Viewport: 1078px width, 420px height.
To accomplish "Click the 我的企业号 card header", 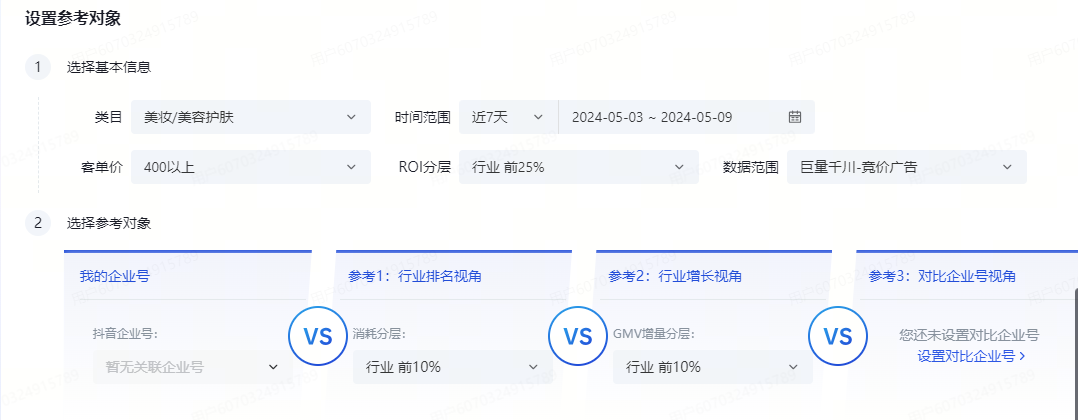I will click(115, 276).
